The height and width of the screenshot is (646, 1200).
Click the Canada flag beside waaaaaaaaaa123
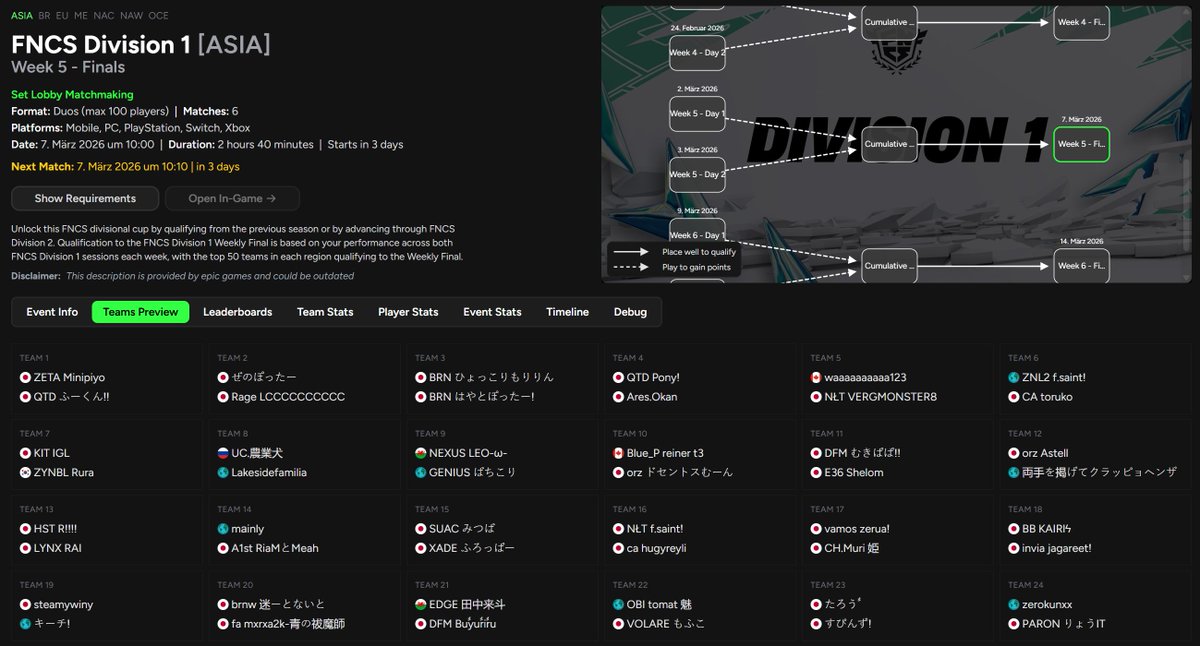click(x=816, y=378)
